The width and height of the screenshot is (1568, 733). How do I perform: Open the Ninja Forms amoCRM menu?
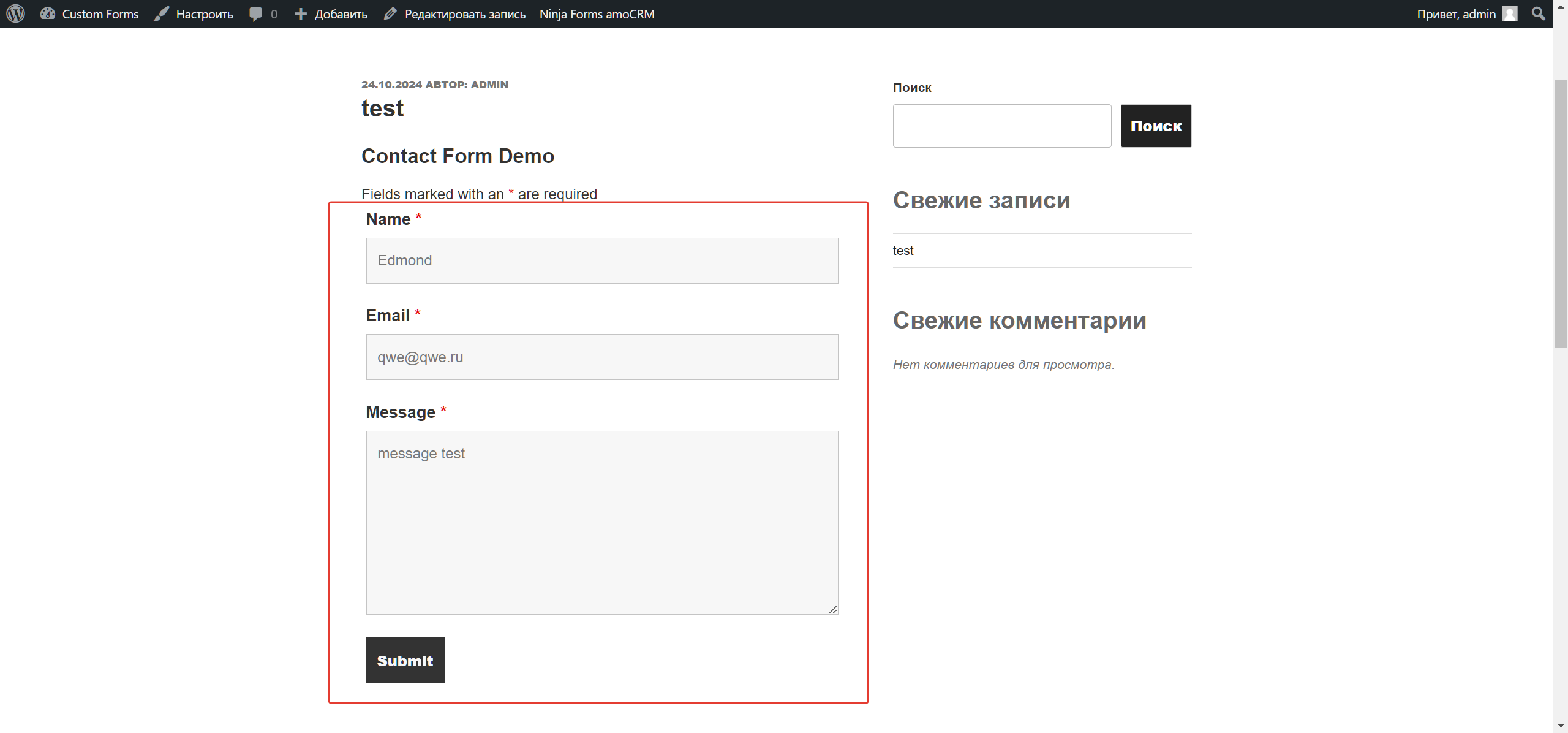596,13
